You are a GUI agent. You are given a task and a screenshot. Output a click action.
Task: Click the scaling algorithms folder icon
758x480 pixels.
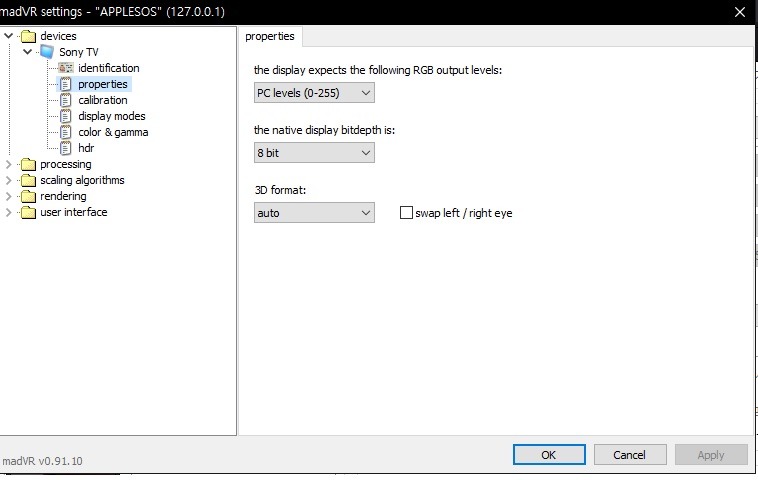(28, 180)
